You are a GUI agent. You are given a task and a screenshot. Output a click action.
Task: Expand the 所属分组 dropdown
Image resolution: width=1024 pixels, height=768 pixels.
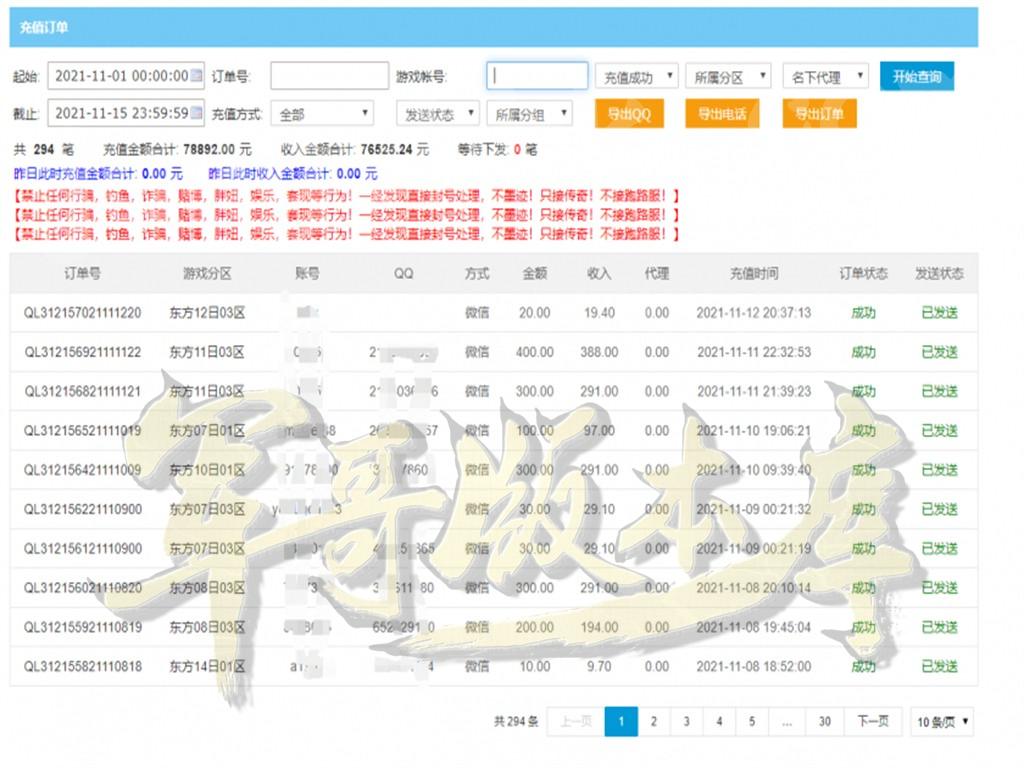(x=529, y=114)
